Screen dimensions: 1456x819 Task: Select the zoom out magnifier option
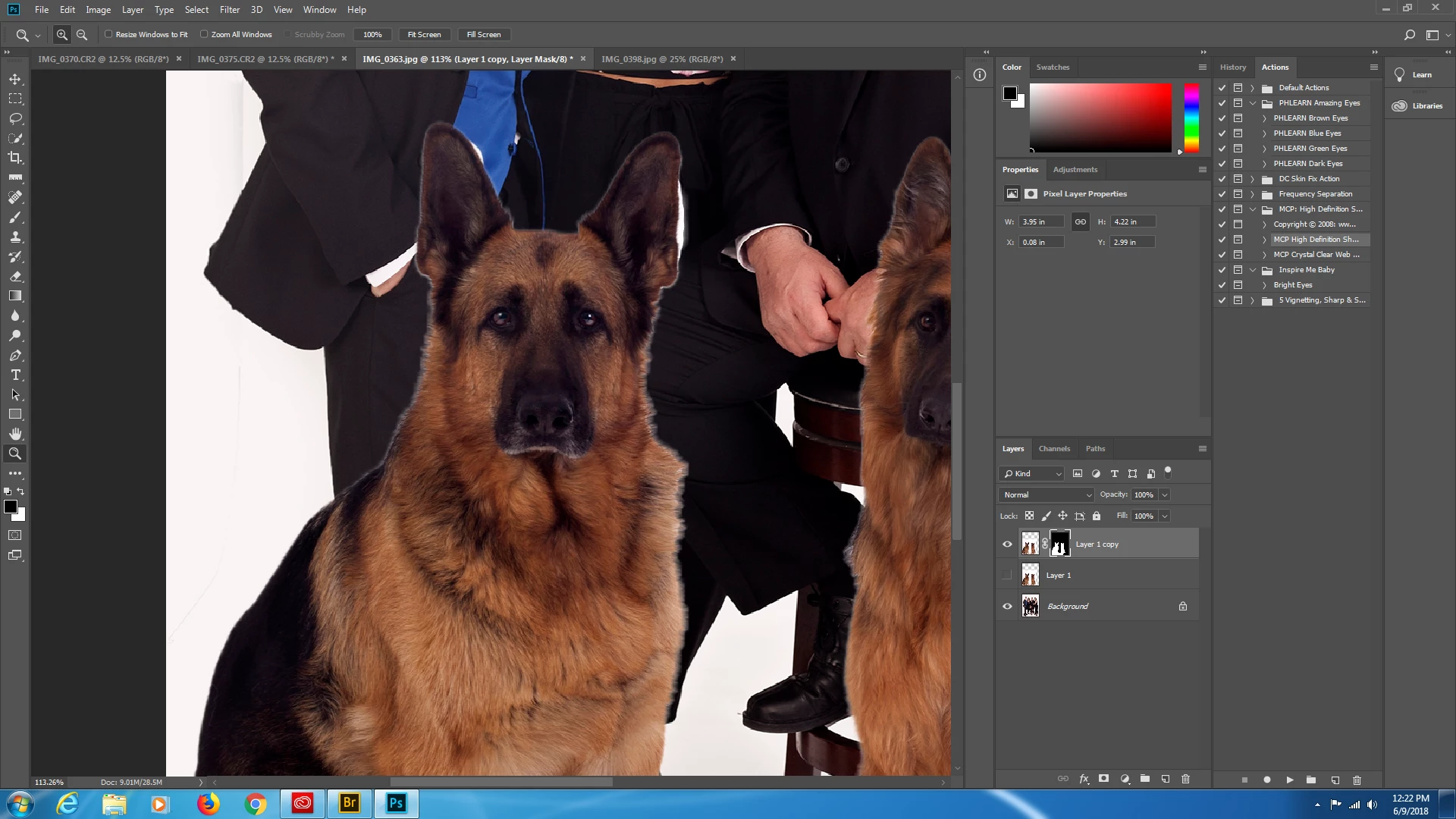click(x=82, y=35)
